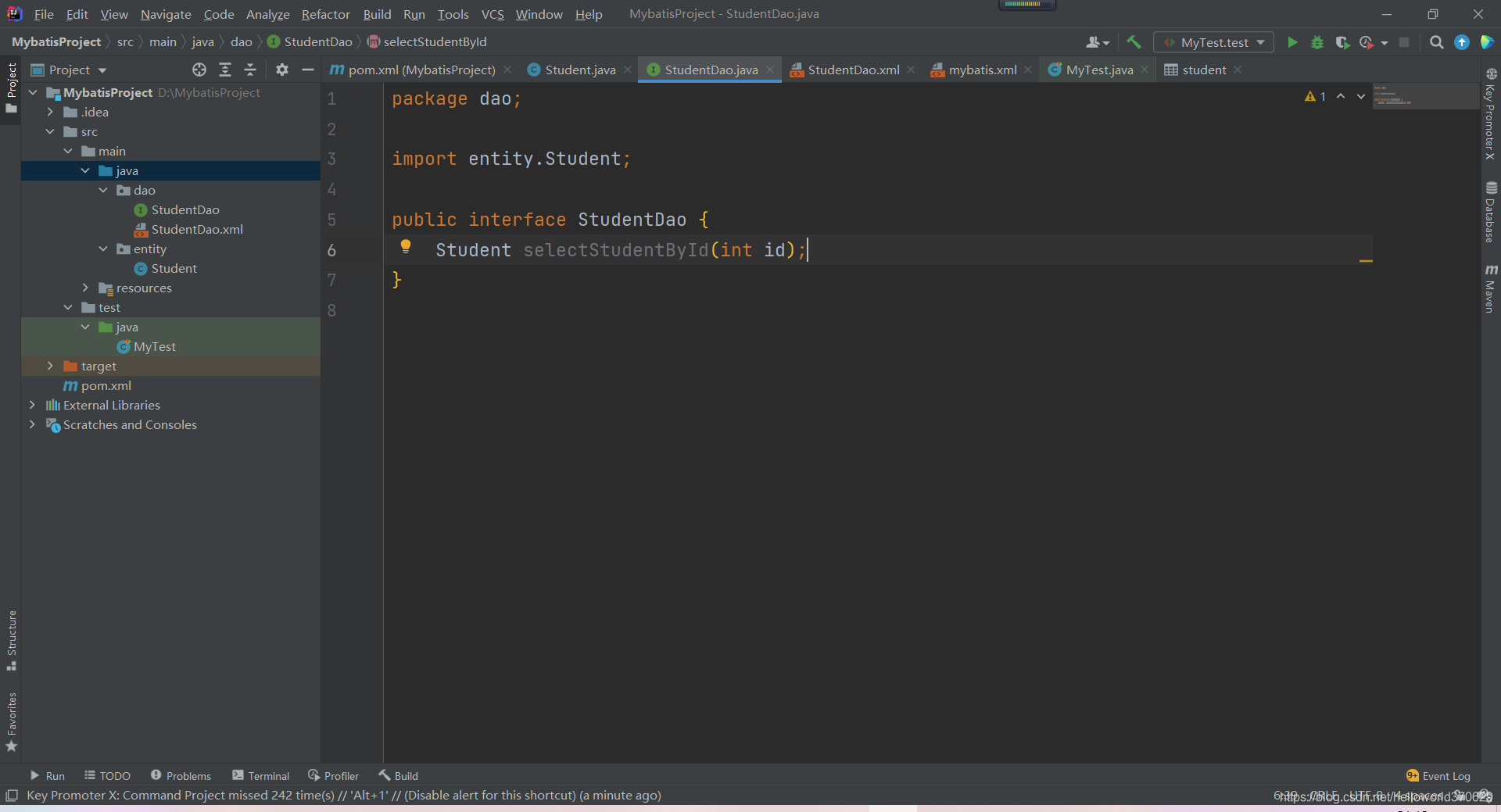The image size is (1501, 812).
Task: Jump to previous highlighted error arrow
Action: pos(1341,96)
